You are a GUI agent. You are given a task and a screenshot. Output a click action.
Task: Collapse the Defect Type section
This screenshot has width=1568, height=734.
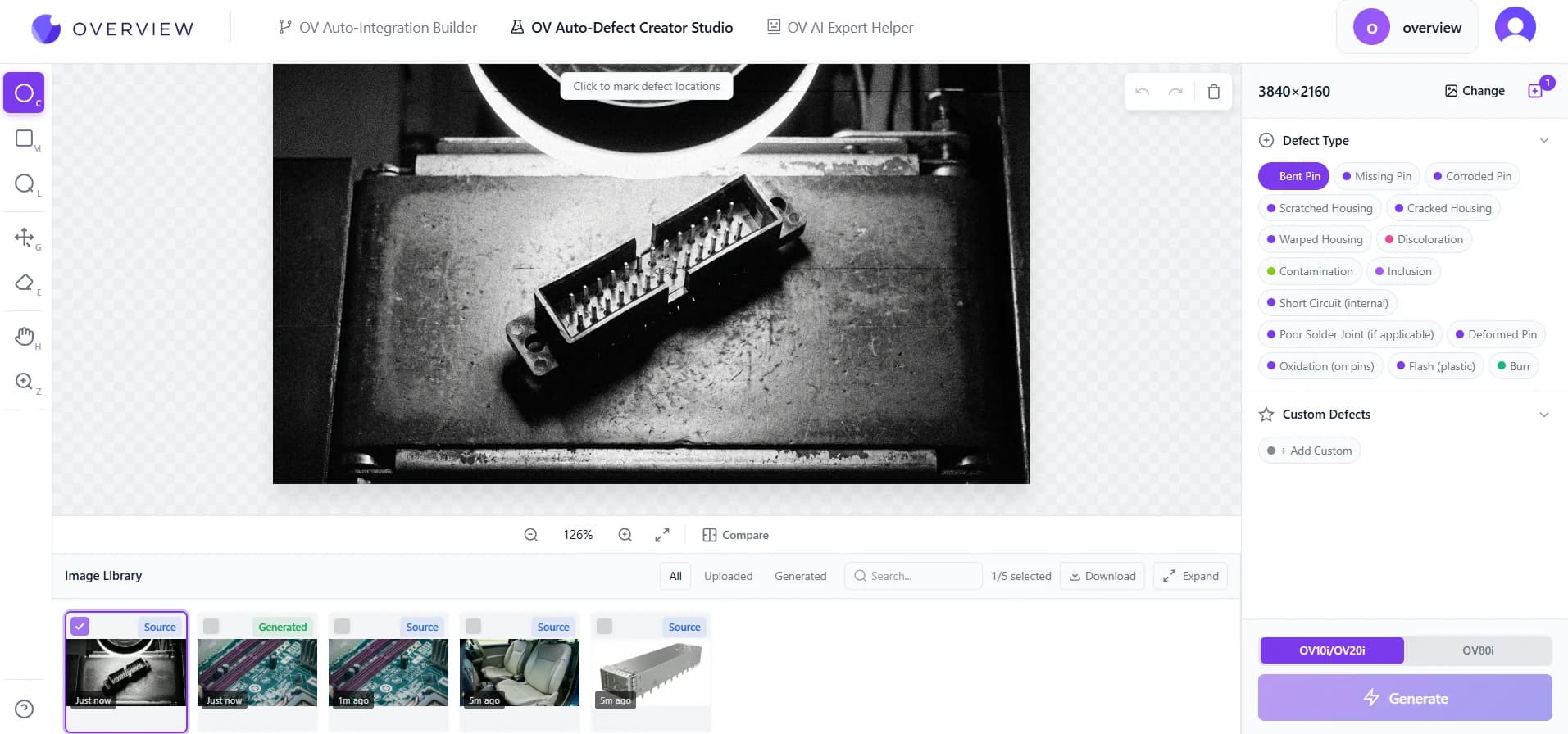[x=1543, y=140]
